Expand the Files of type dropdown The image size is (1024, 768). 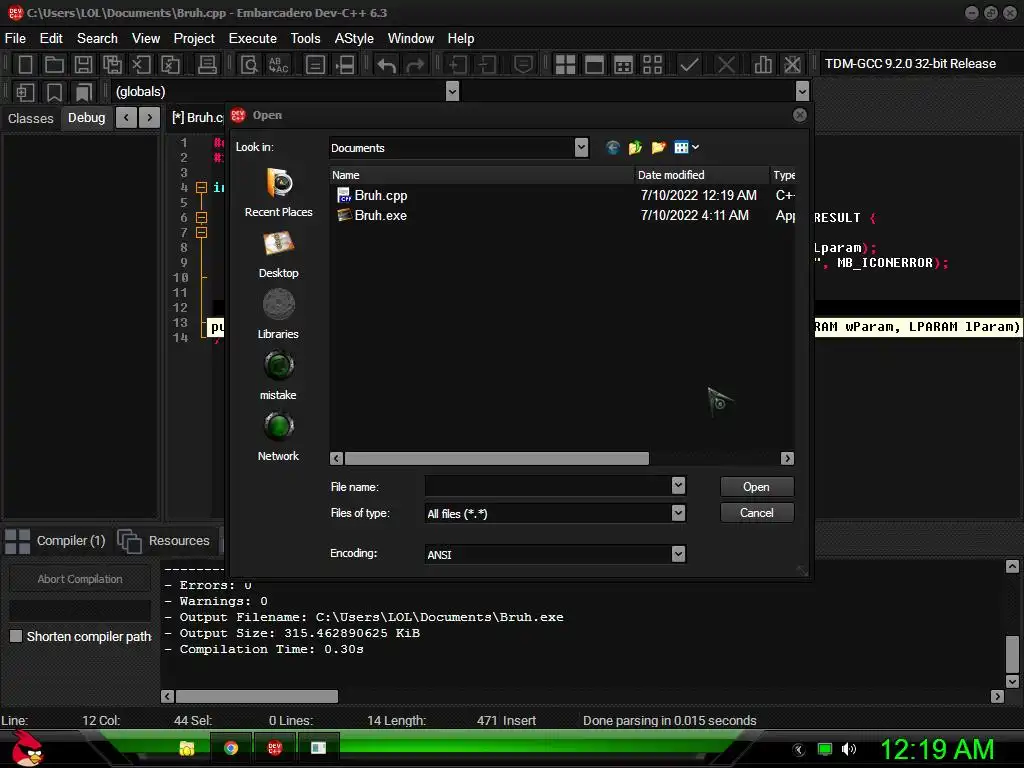click(678, 513)
